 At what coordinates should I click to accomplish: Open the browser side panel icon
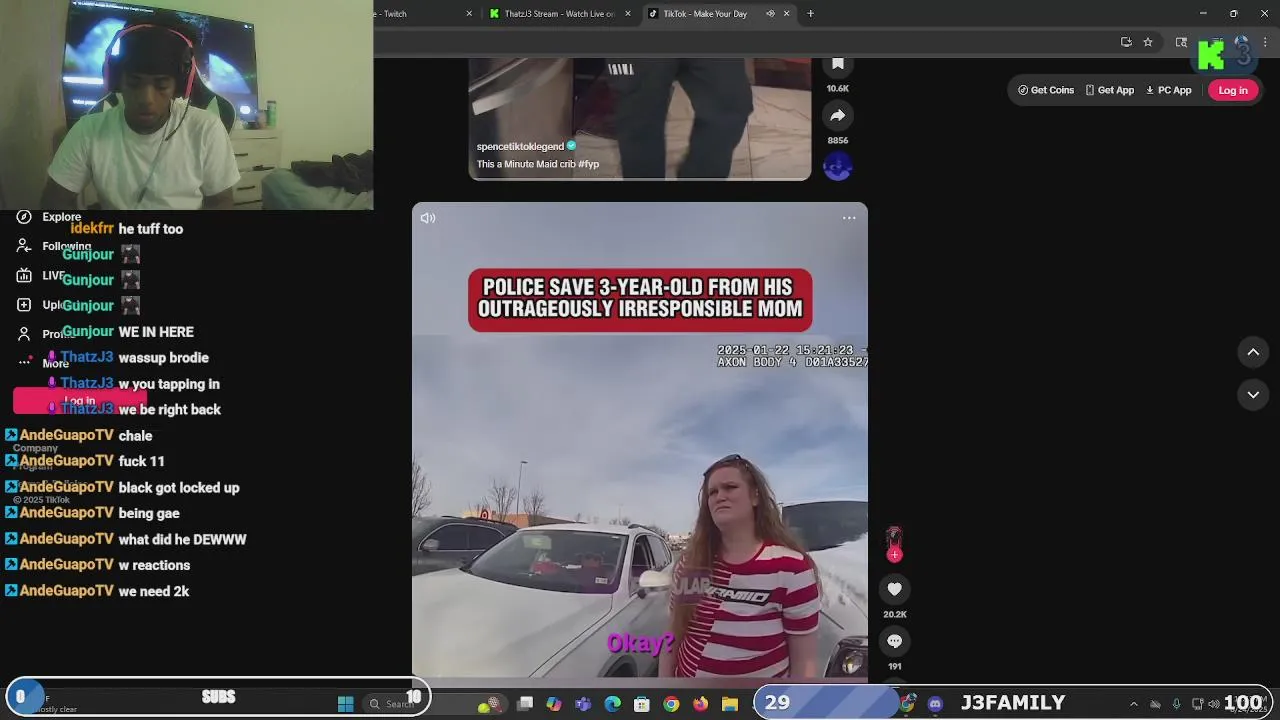[1181, 42]
